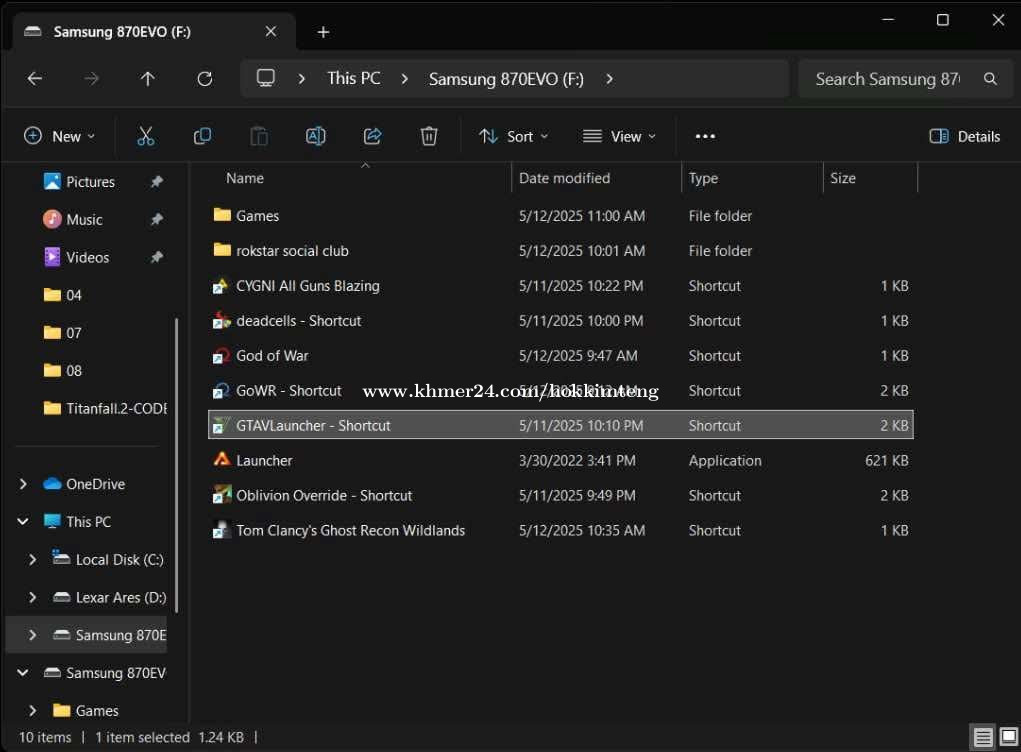
Task: Click the God of War shortcut icon
Action: click(222, 355)
